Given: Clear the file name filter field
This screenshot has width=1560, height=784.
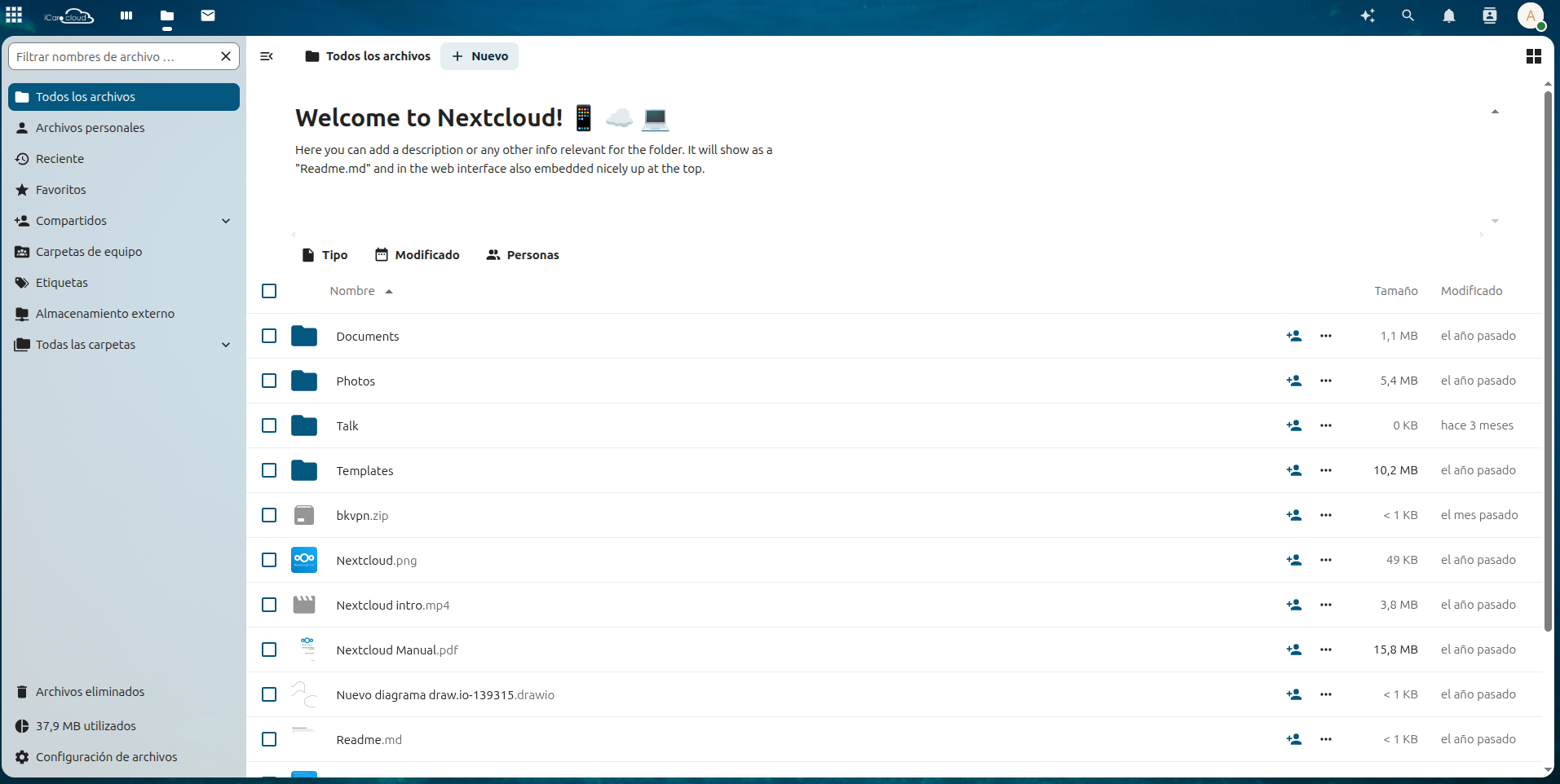Looking at the screenshot, I should 226,56.
